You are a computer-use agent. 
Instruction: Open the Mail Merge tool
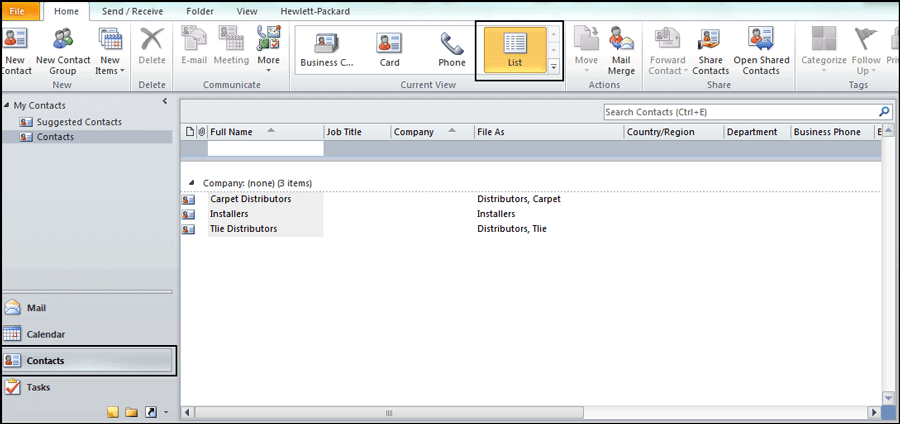621,48
